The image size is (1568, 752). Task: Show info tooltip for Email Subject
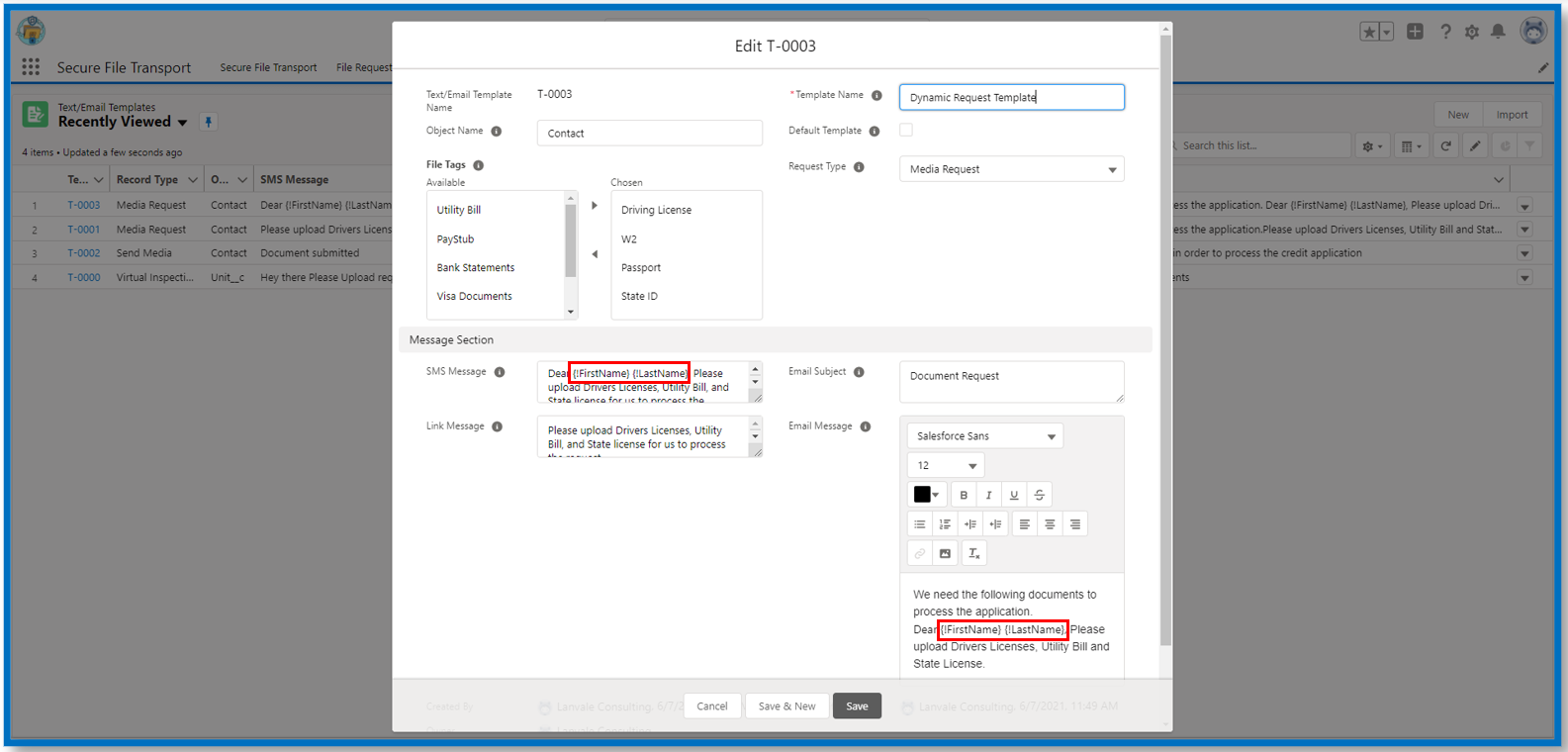click(859, 372)
